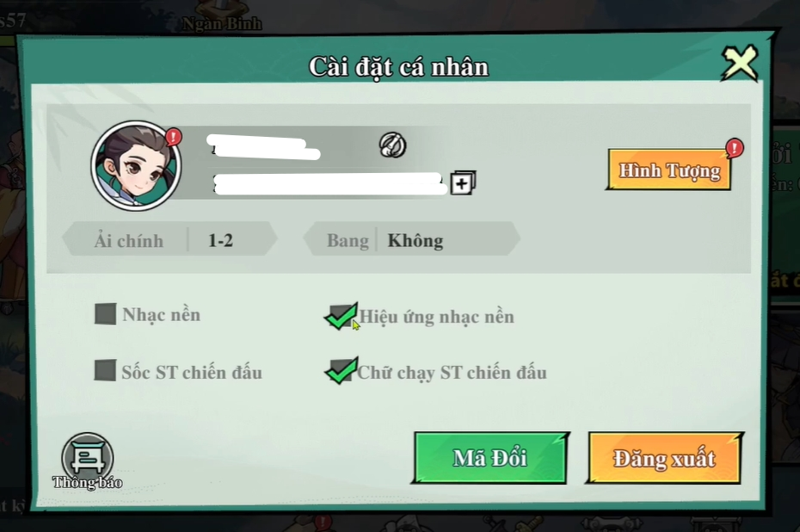Select the Bang Không guild tag
The width and height of the screenshot is (800, 532).
[x=412, y=240]
